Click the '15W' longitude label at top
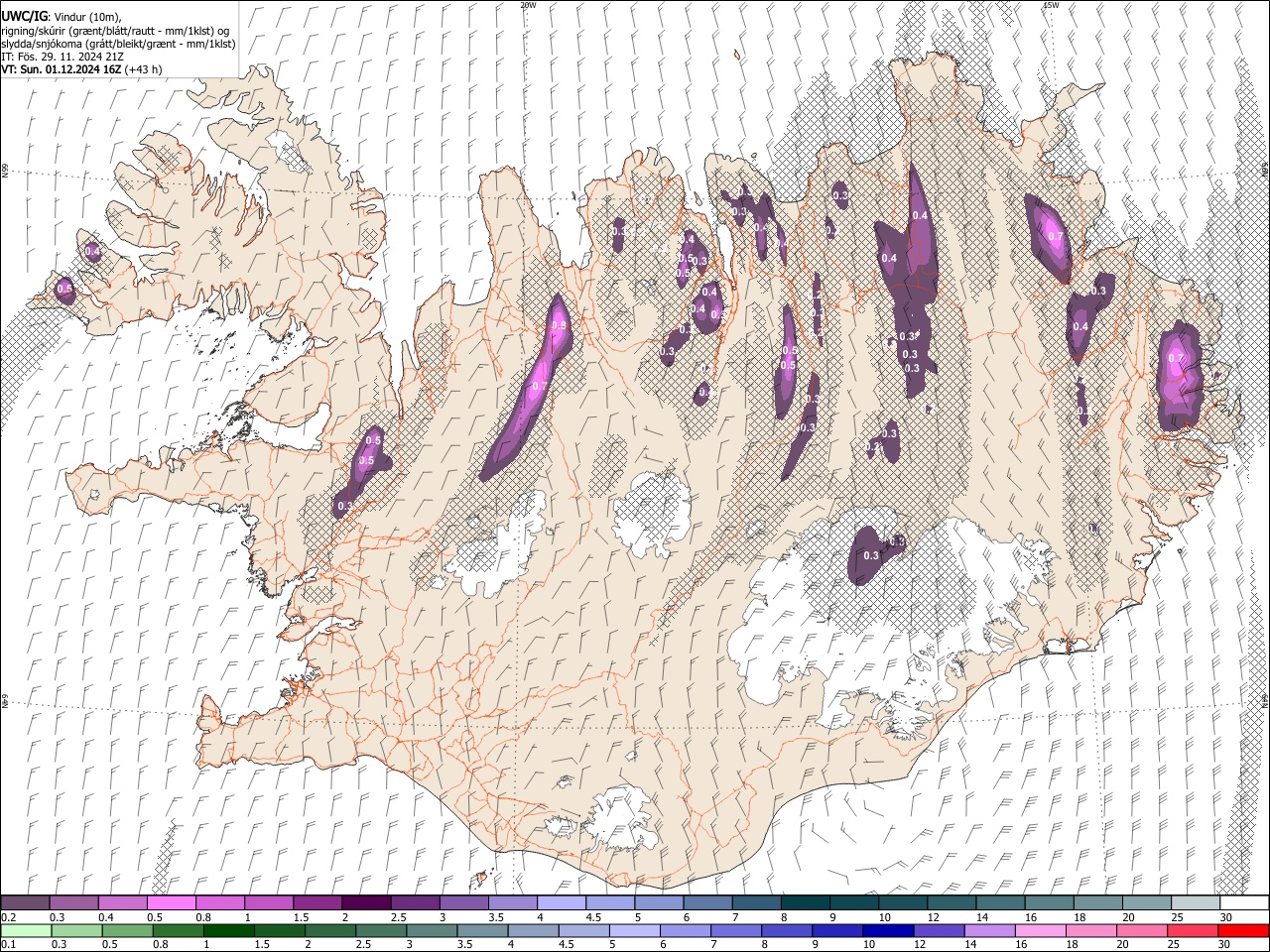Image resolution: width=1270 pixels, height=952 pixels. click(x=1051, y=5)
